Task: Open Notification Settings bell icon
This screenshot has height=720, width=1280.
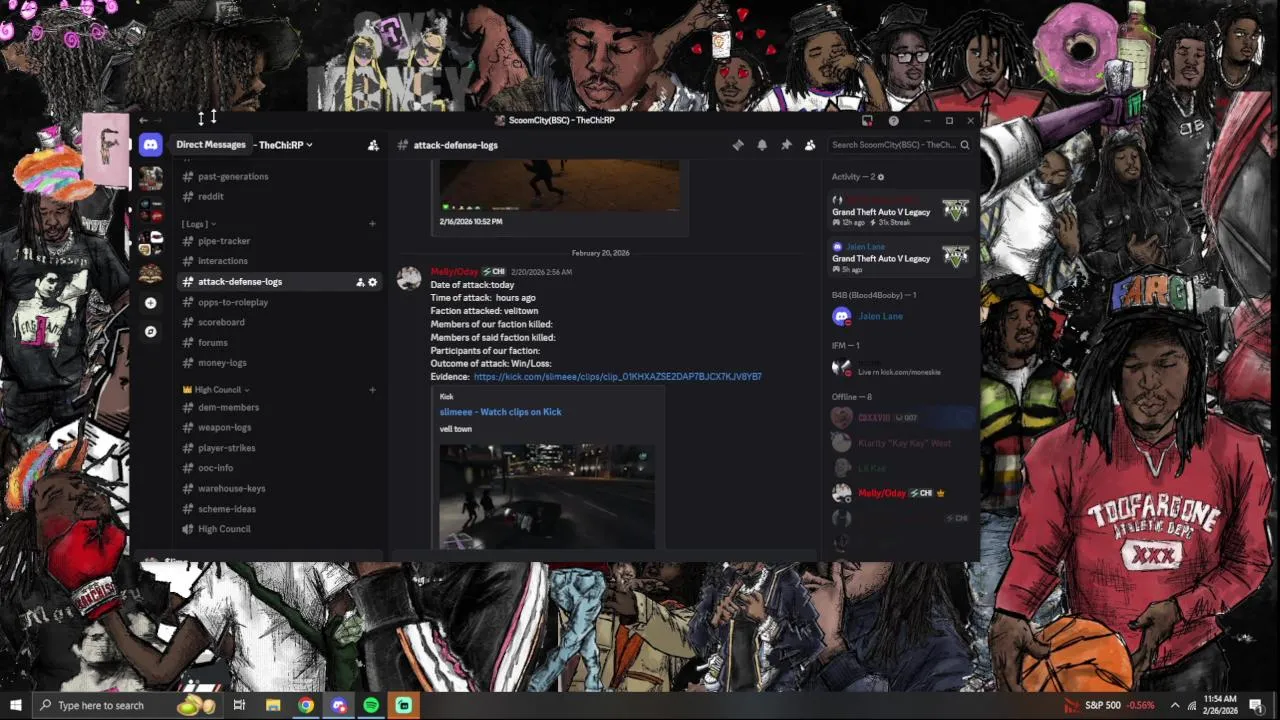Action: click(762, 145)
